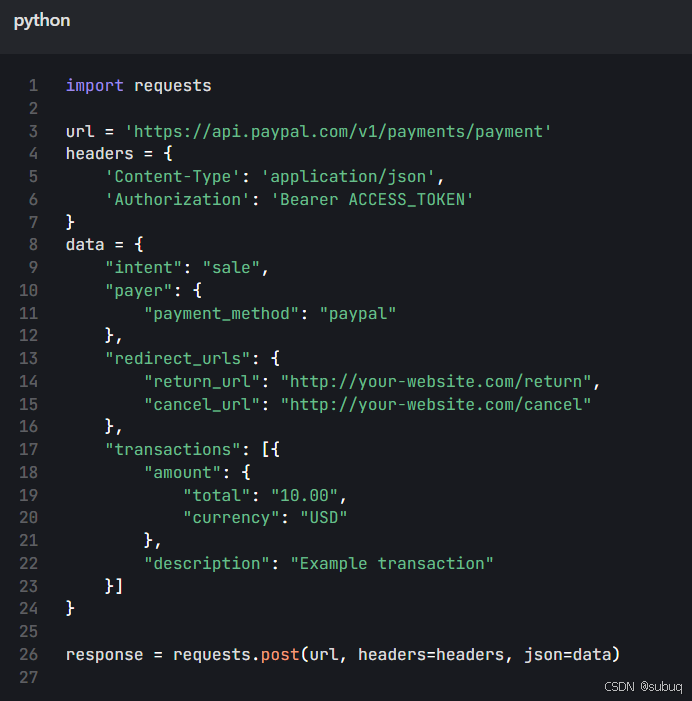Viewport: 692px width, 701px height.
Task: Click line number 1 in the gutter
Action: [34, 85]
